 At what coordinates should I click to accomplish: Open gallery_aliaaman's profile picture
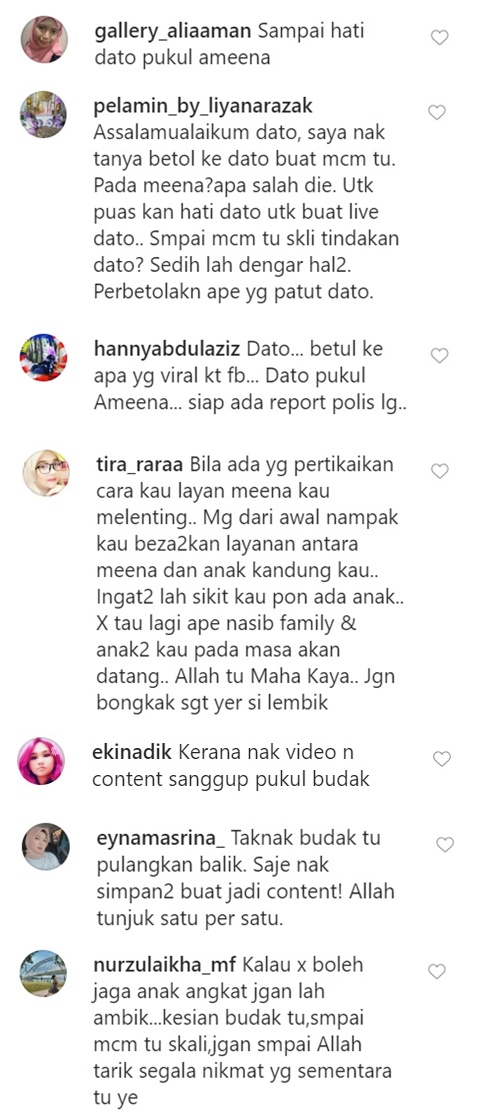[x=44, y=40]
